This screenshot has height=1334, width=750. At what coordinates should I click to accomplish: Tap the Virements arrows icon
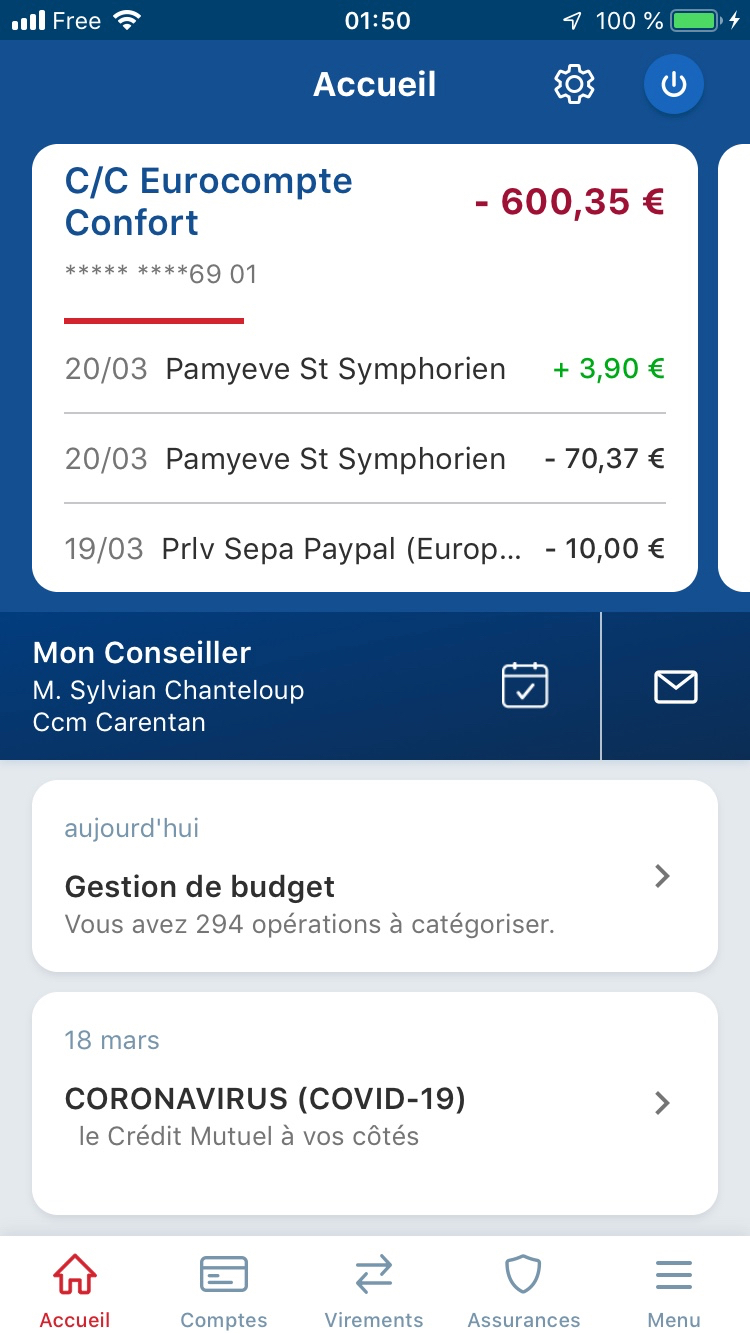coord(374,1276)
